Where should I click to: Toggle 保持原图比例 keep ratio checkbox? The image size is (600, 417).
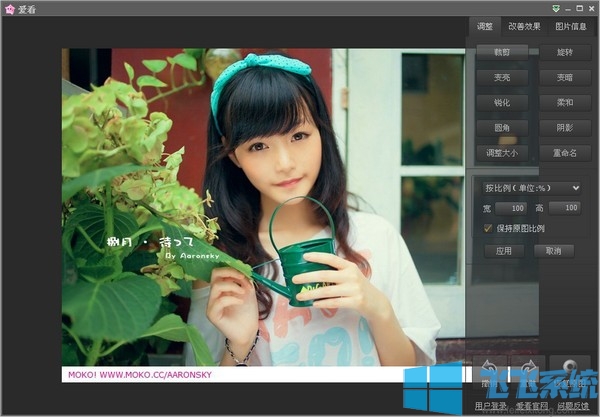point(487,228)
